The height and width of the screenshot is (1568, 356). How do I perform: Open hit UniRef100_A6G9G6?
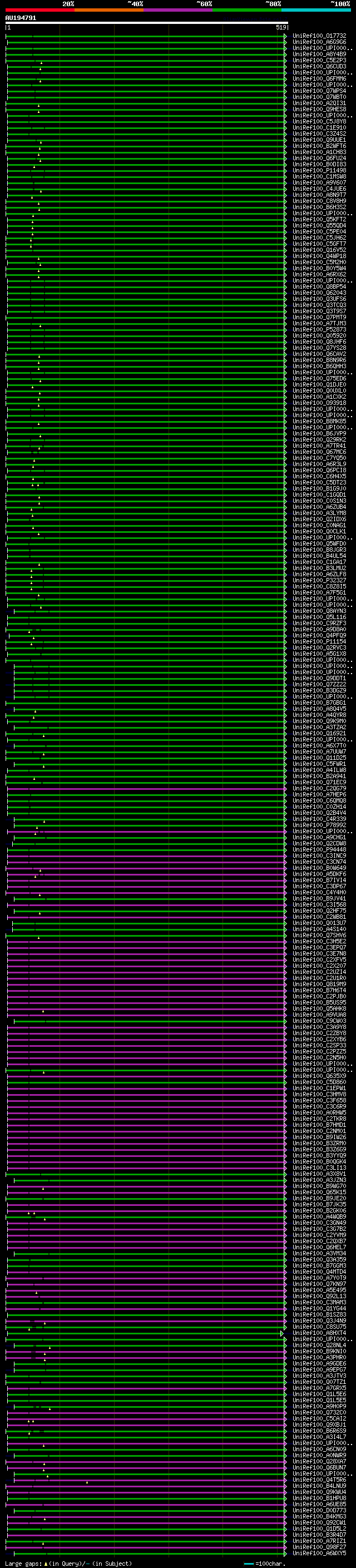tap(319, 42)
